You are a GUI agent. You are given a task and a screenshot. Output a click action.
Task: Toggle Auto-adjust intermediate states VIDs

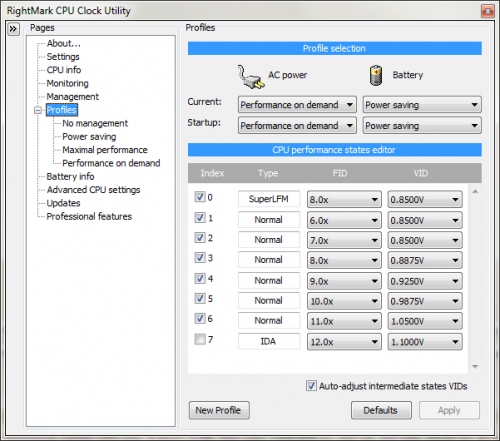[x=311, y=386]
